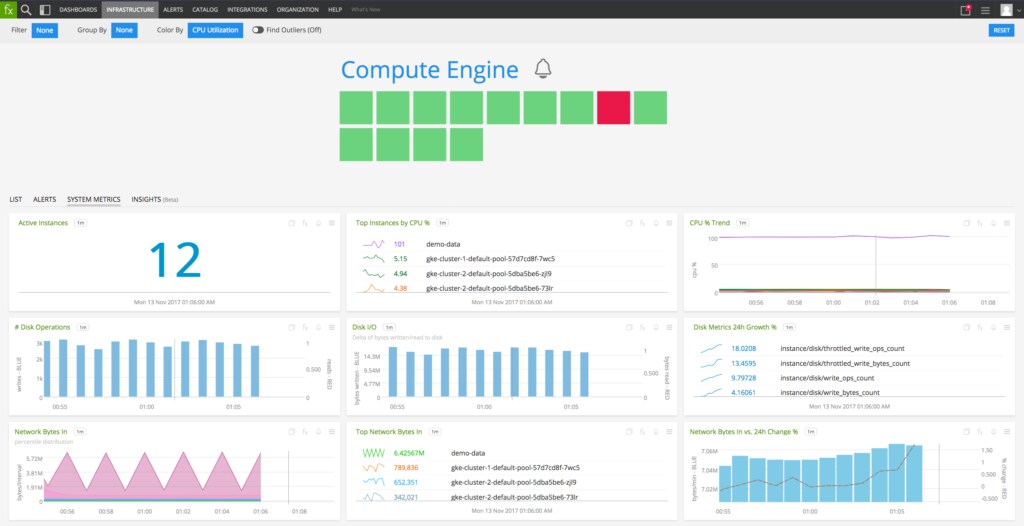Open the DASHBOARDS navigation menu
Image resolution: width=1024 pixels, height=526 pixels.
(x=78, y=10)
